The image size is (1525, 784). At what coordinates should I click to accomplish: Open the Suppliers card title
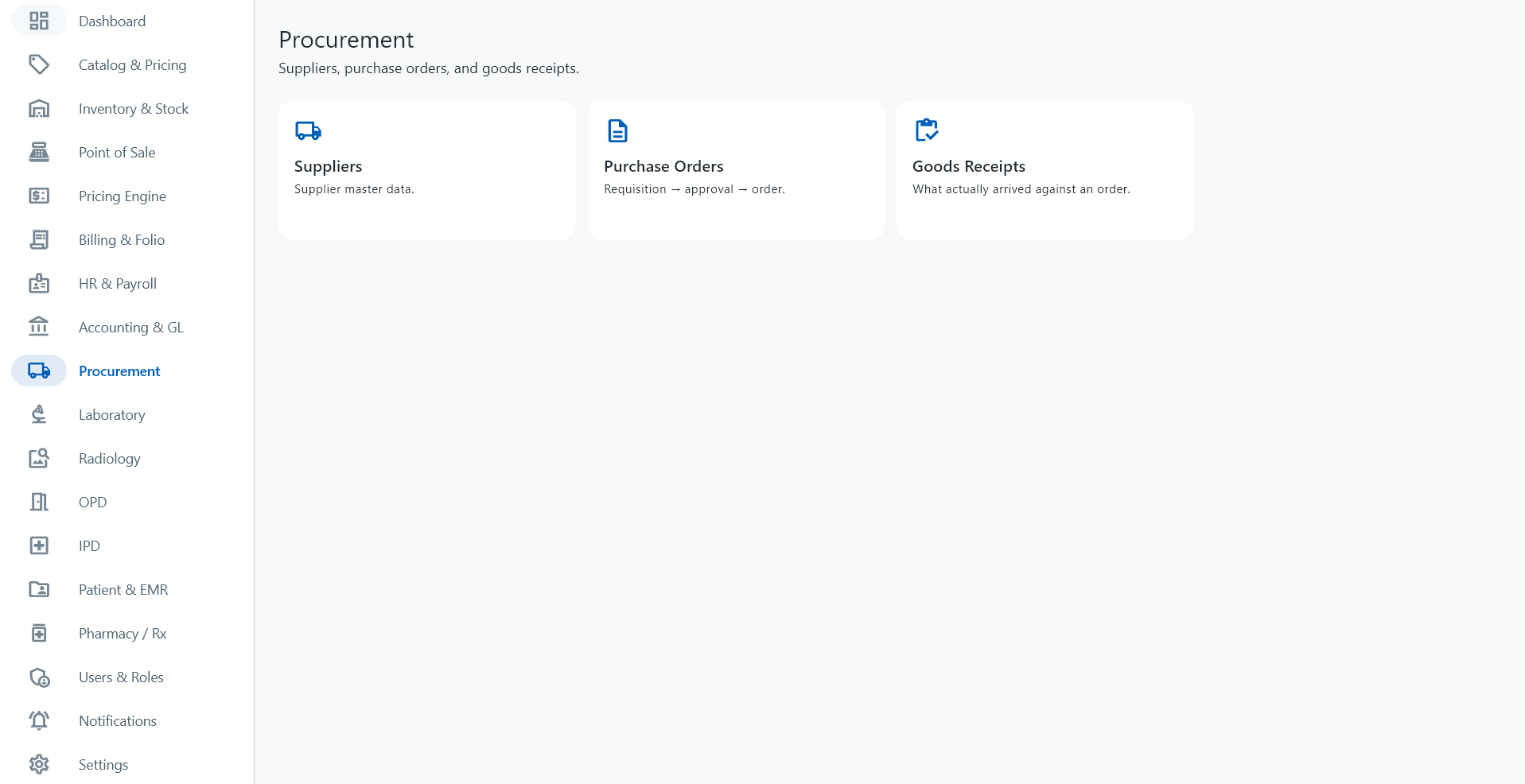329,166
